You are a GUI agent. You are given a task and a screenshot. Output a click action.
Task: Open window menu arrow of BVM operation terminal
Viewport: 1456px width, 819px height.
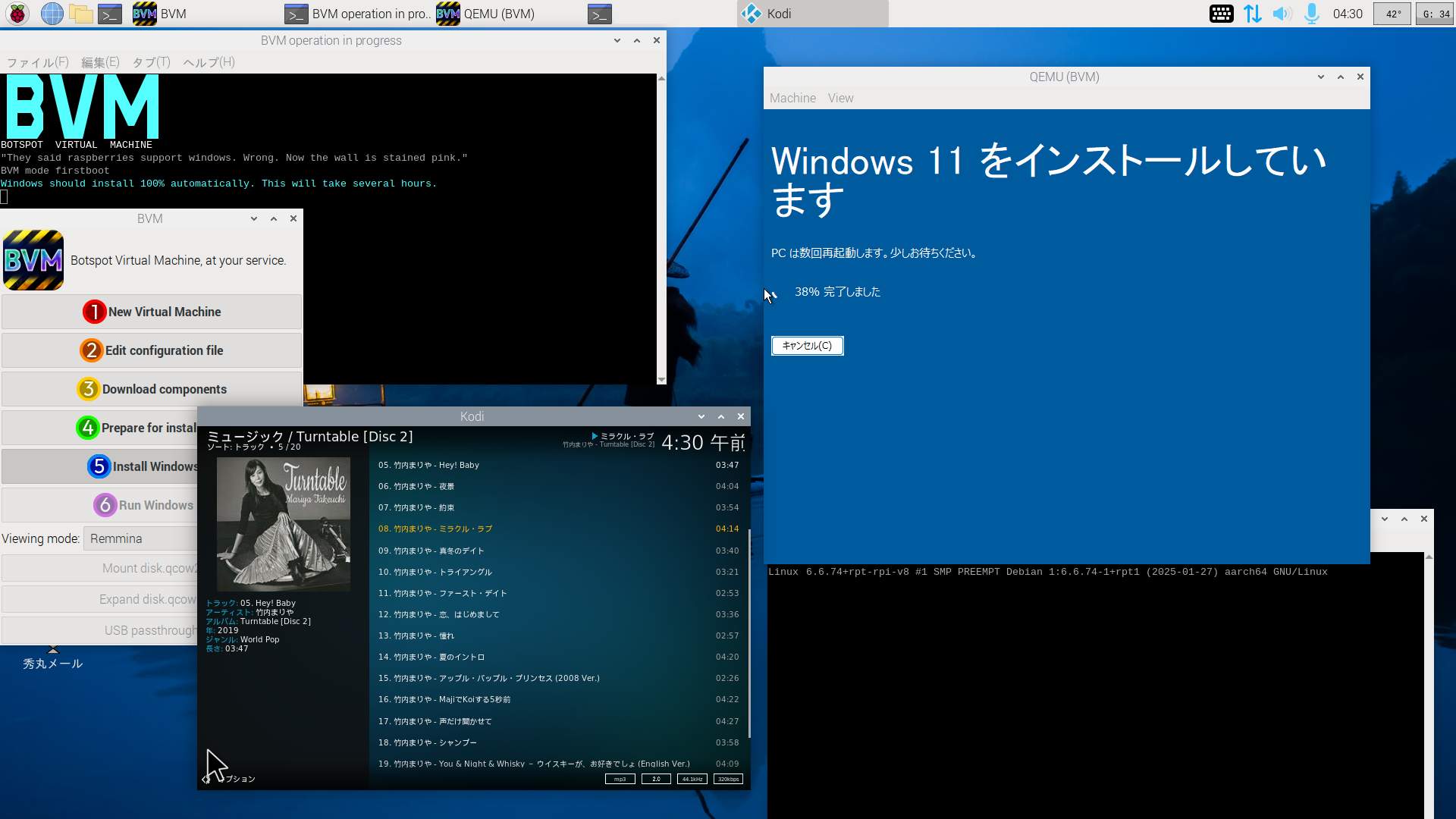[x=617, y=40]
